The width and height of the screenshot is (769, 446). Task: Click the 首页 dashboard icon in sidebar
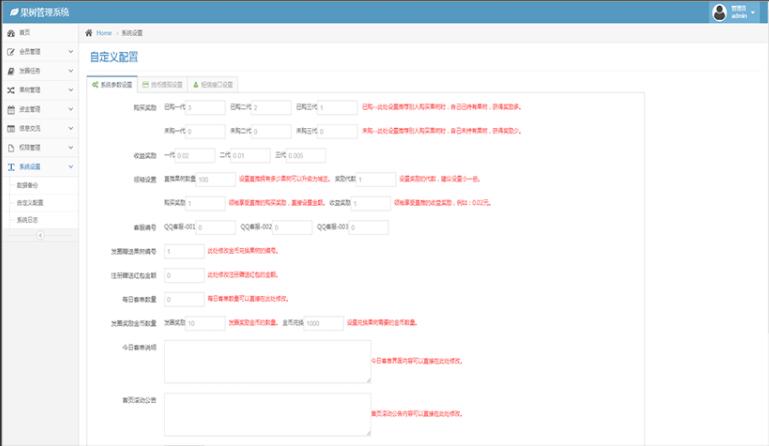tap(10, 33)
